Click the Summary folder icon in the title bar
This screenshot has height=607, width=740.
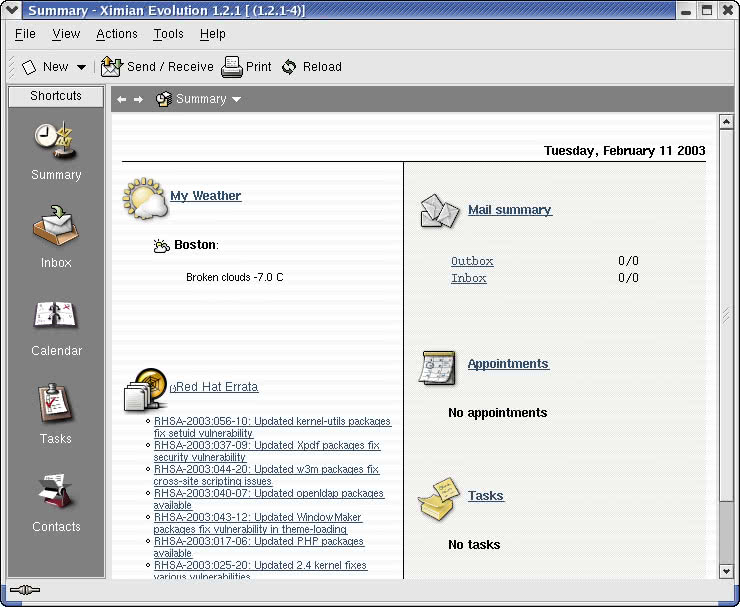pos(164,99)
